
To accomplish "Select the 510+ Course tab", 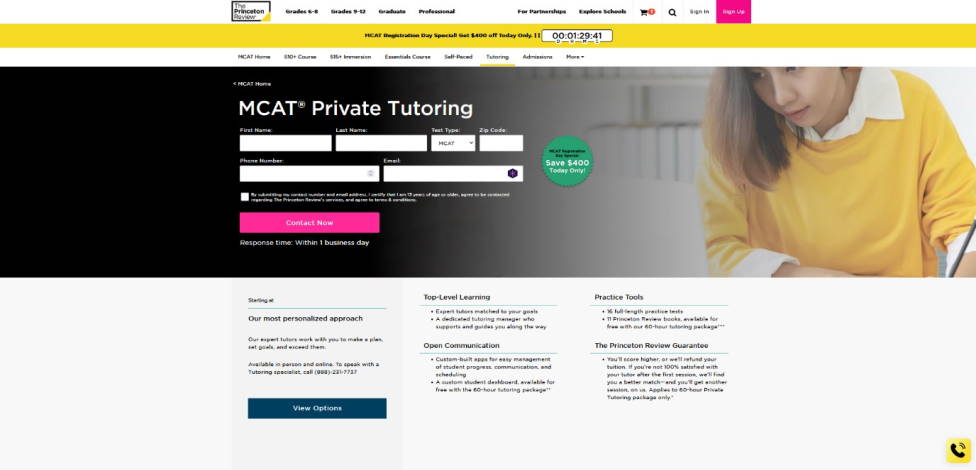I will click(300, 57).
